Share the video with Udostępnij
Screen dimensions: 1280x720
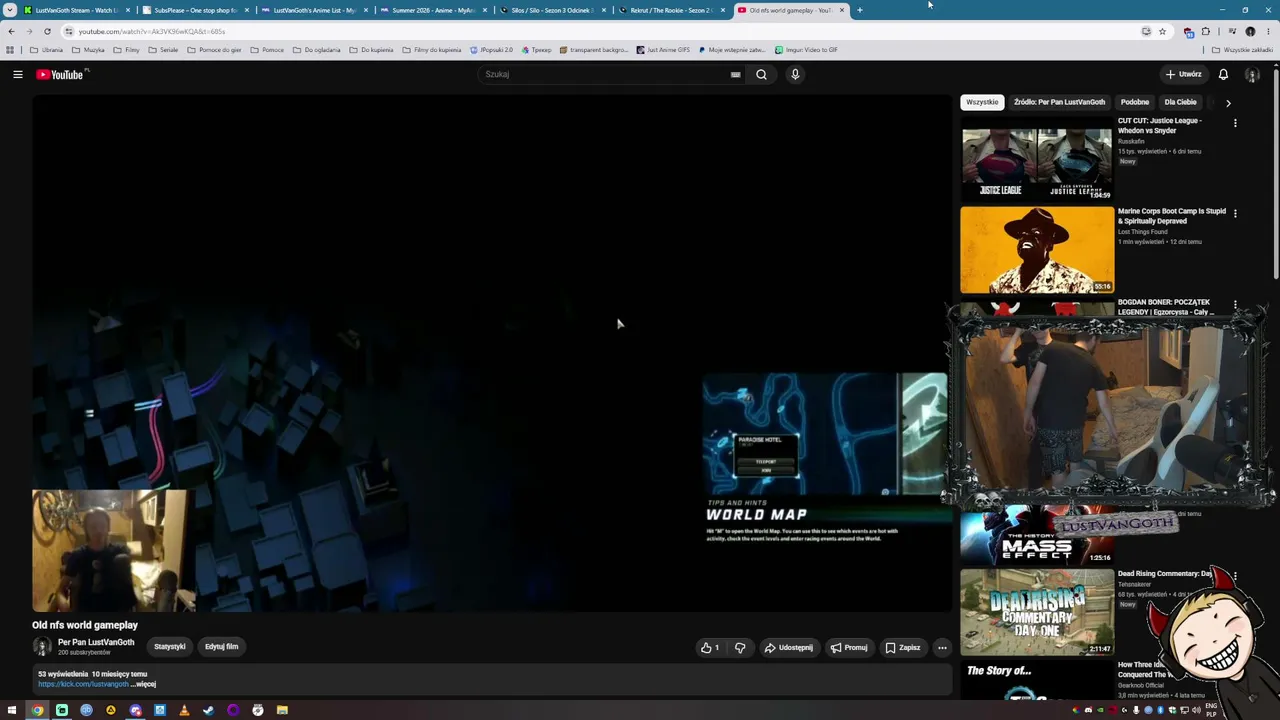tap(788, 647)
